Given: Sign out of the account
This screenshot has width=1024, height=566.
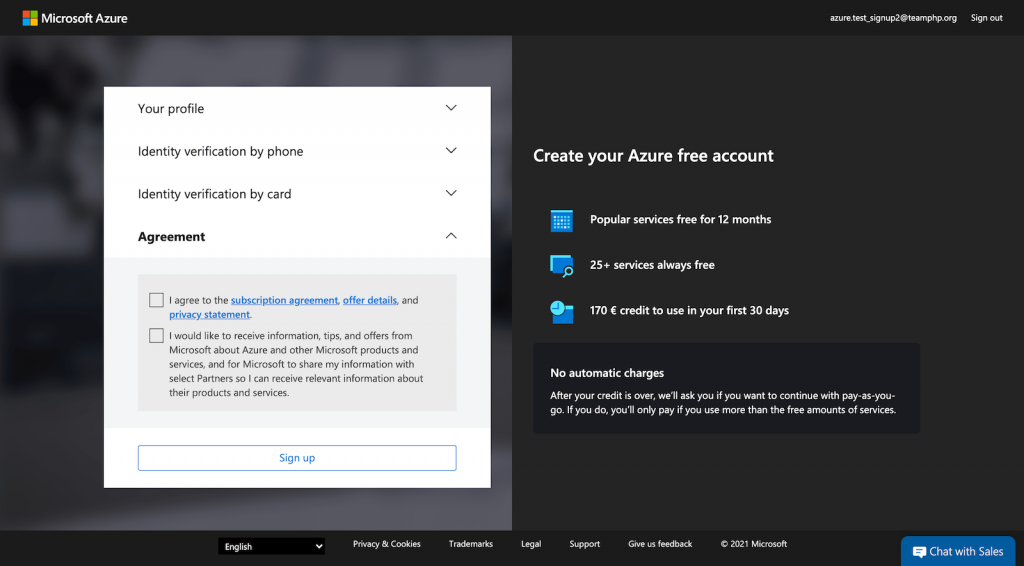Looking at the screenshot, I should 986,18.
